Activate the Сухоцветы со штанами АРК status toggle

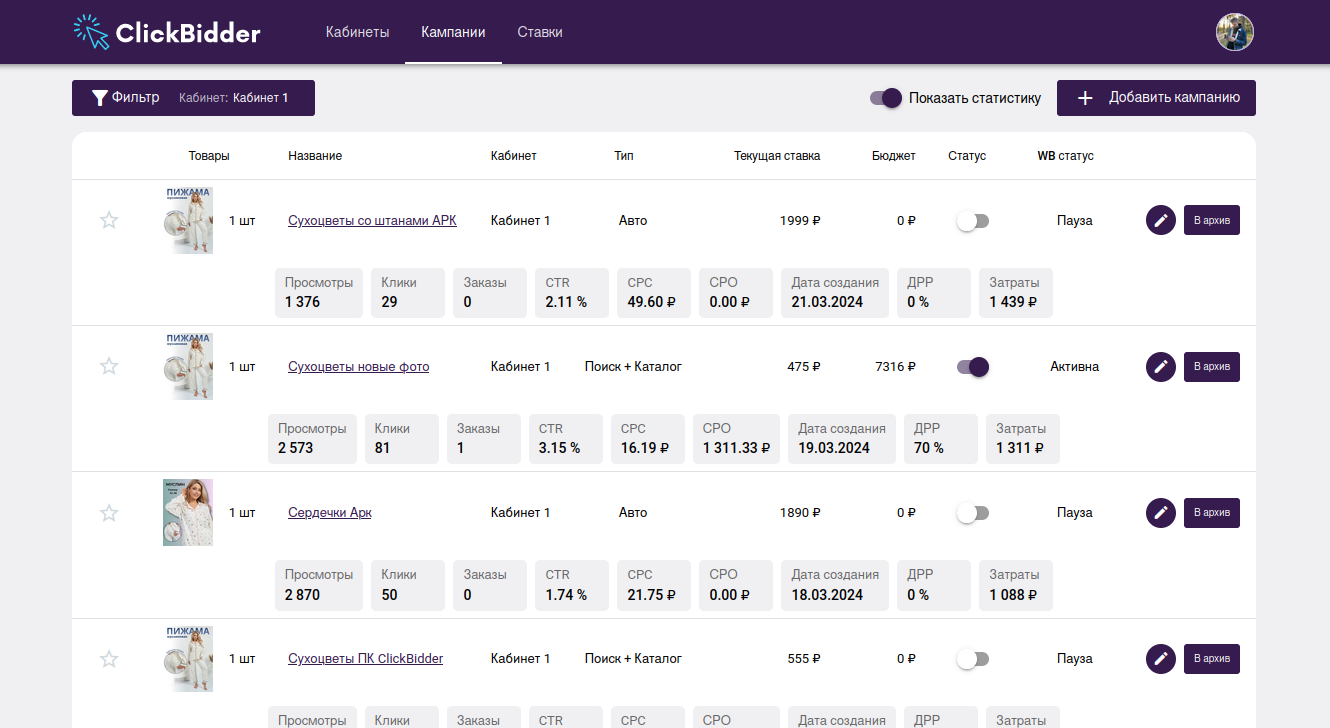[973, 221]
